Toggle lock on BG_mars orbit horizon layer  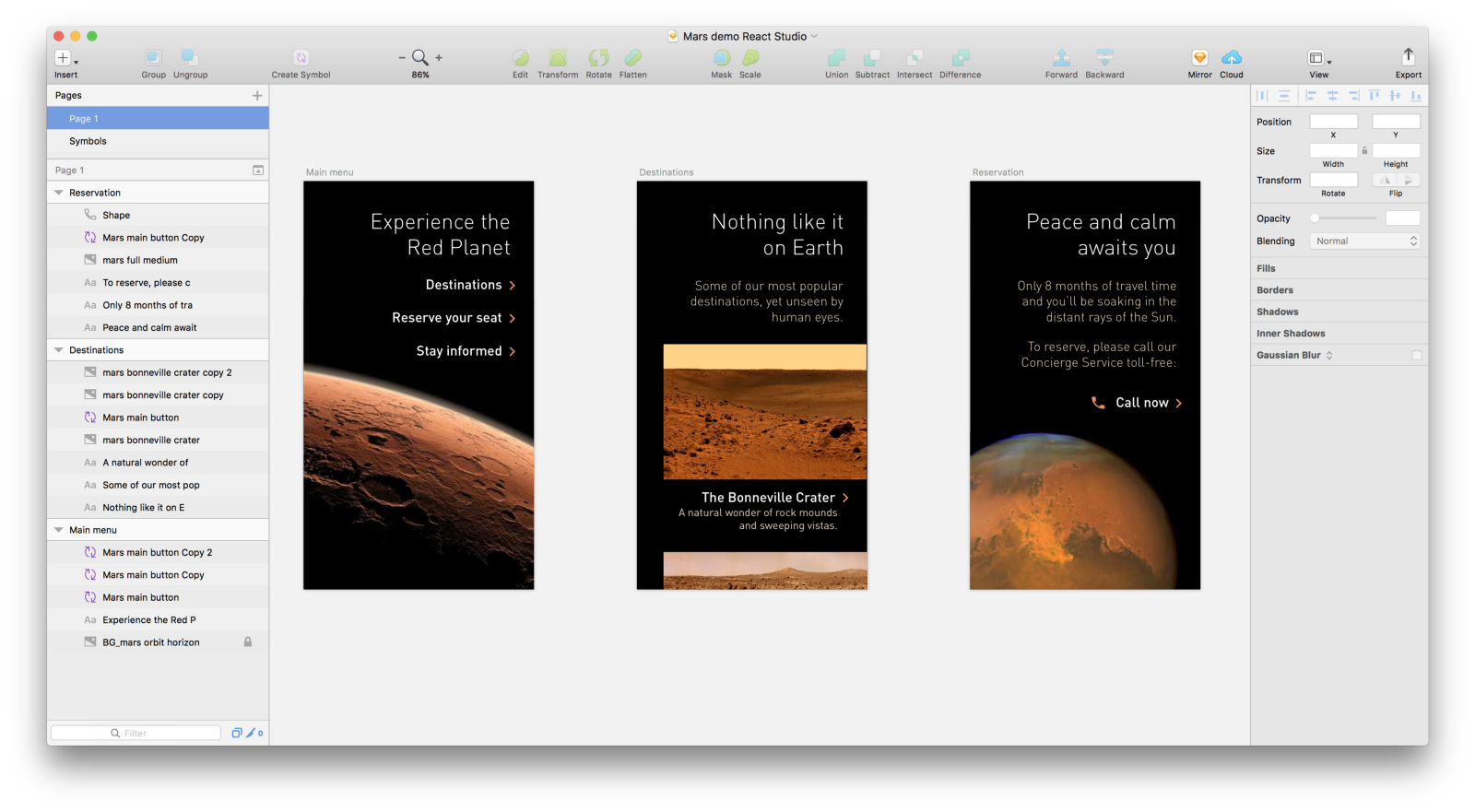[248, 642]
